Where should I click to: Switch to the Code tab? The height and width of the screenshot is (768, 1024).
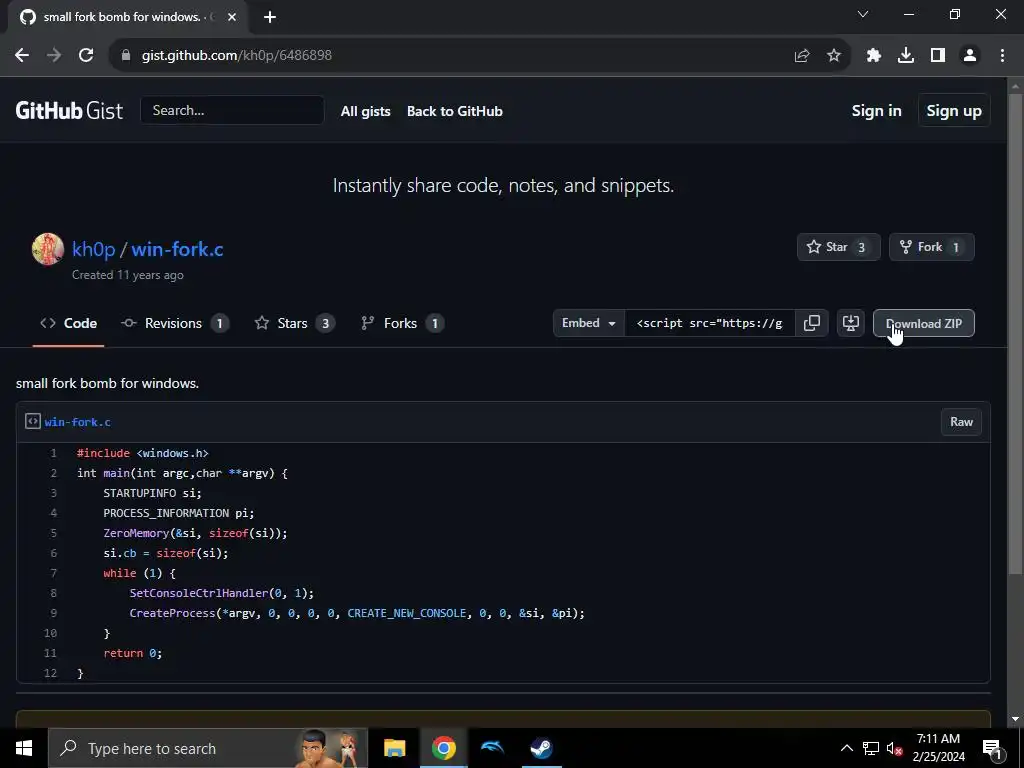click(x=69, y=323)
